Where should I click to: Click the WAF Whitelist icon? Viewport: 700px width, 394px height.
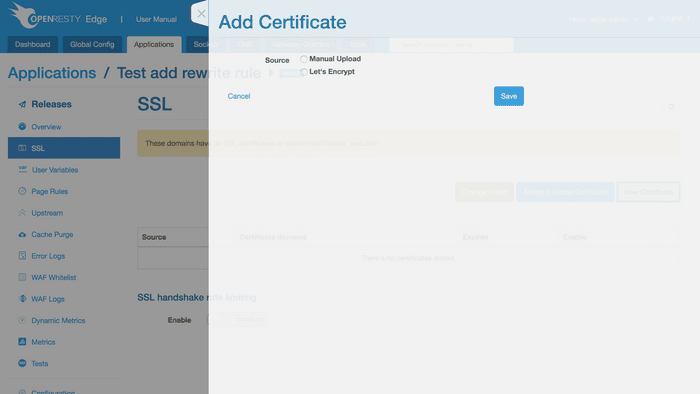(x=22, y=277)
